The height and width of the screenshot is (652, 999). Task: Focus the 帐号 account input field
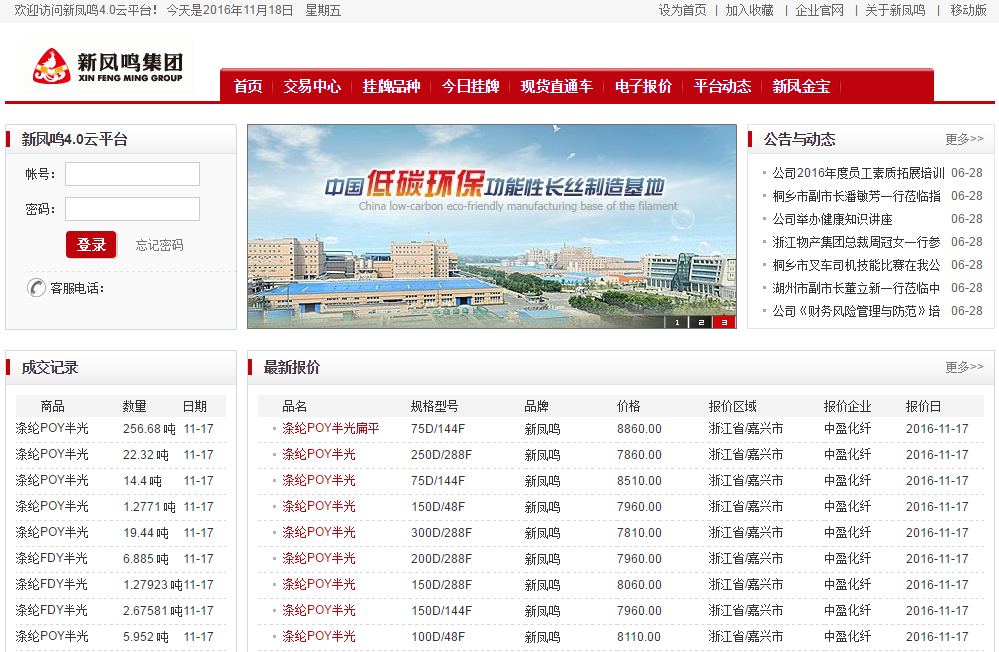(x=133, y=174)
